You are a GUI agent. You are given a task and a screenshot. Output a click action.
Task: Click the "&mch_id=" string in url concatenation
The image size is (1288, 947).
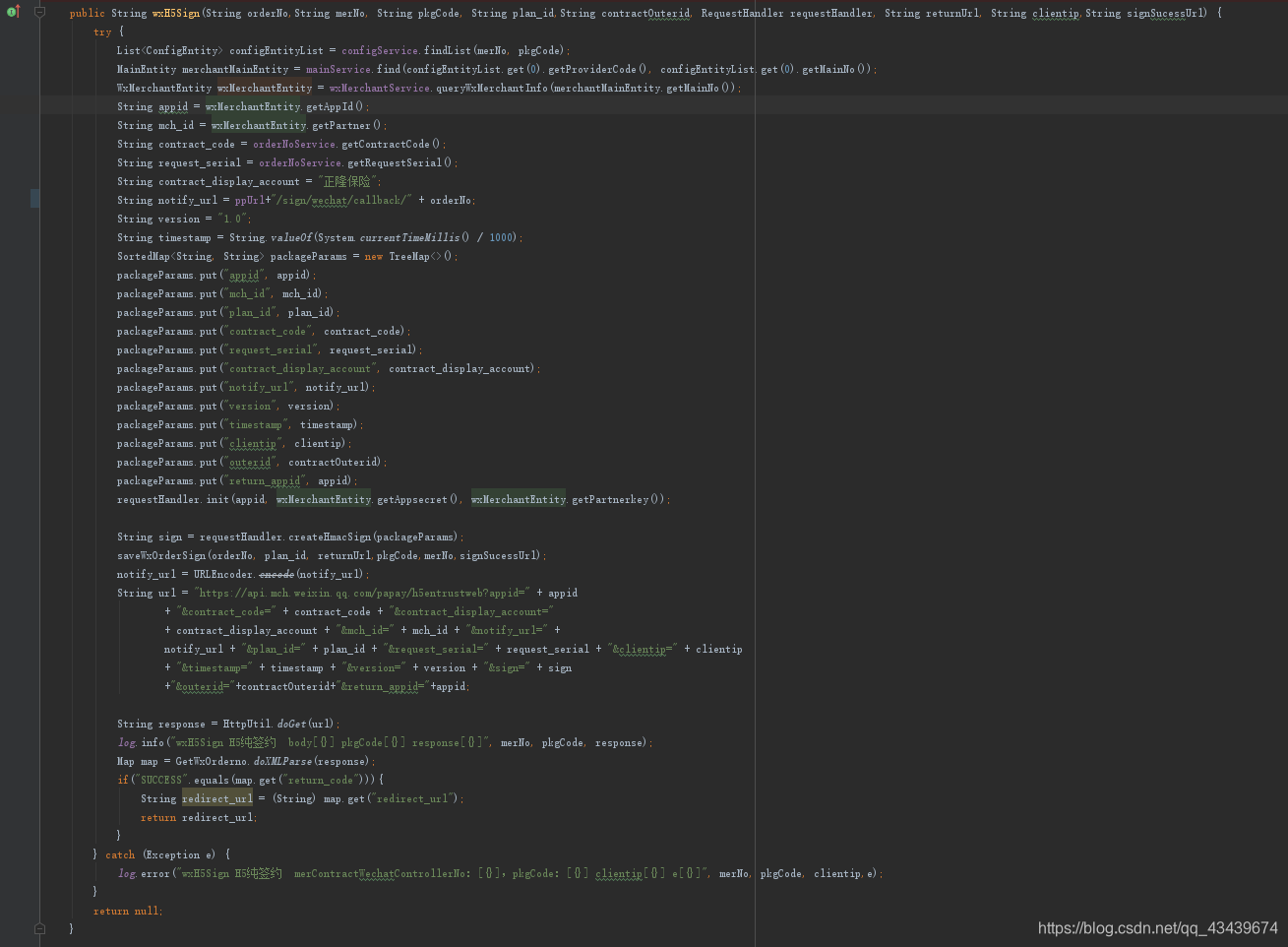pos(365,630)
